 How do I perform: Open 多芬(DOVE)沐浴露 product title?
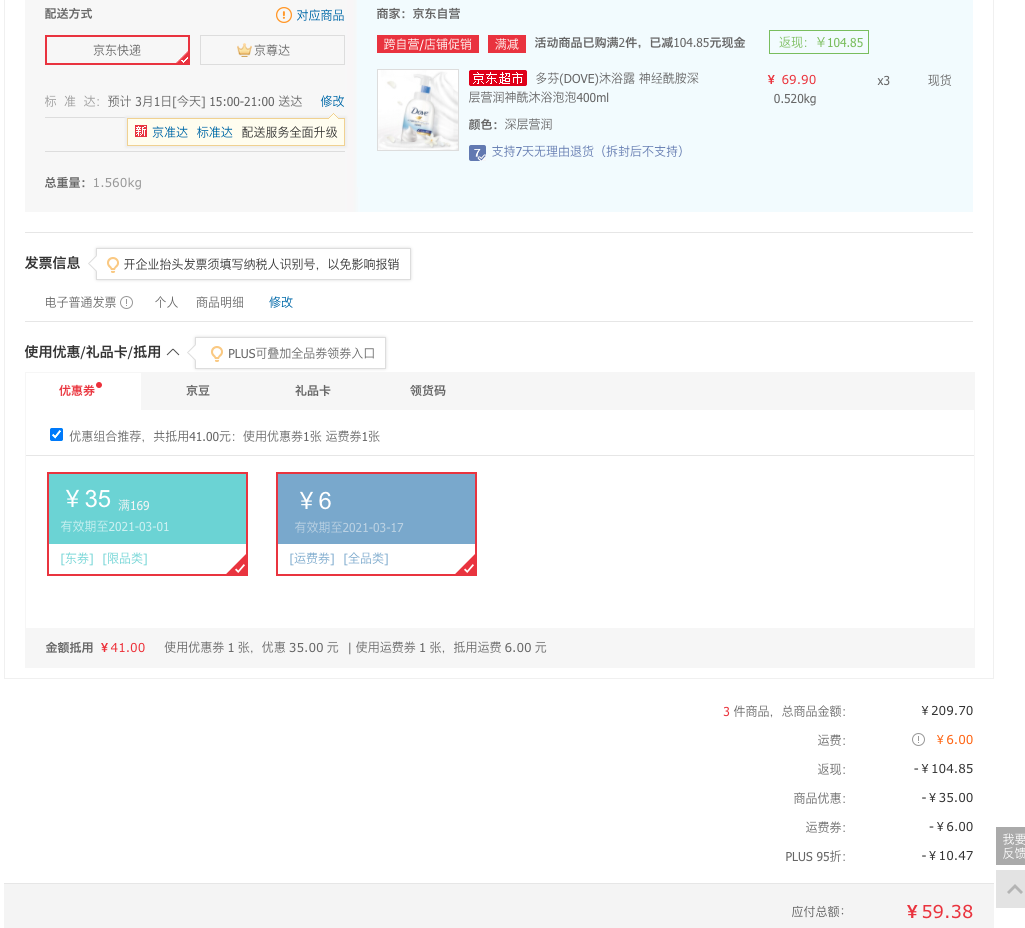[x=584, y=88]
